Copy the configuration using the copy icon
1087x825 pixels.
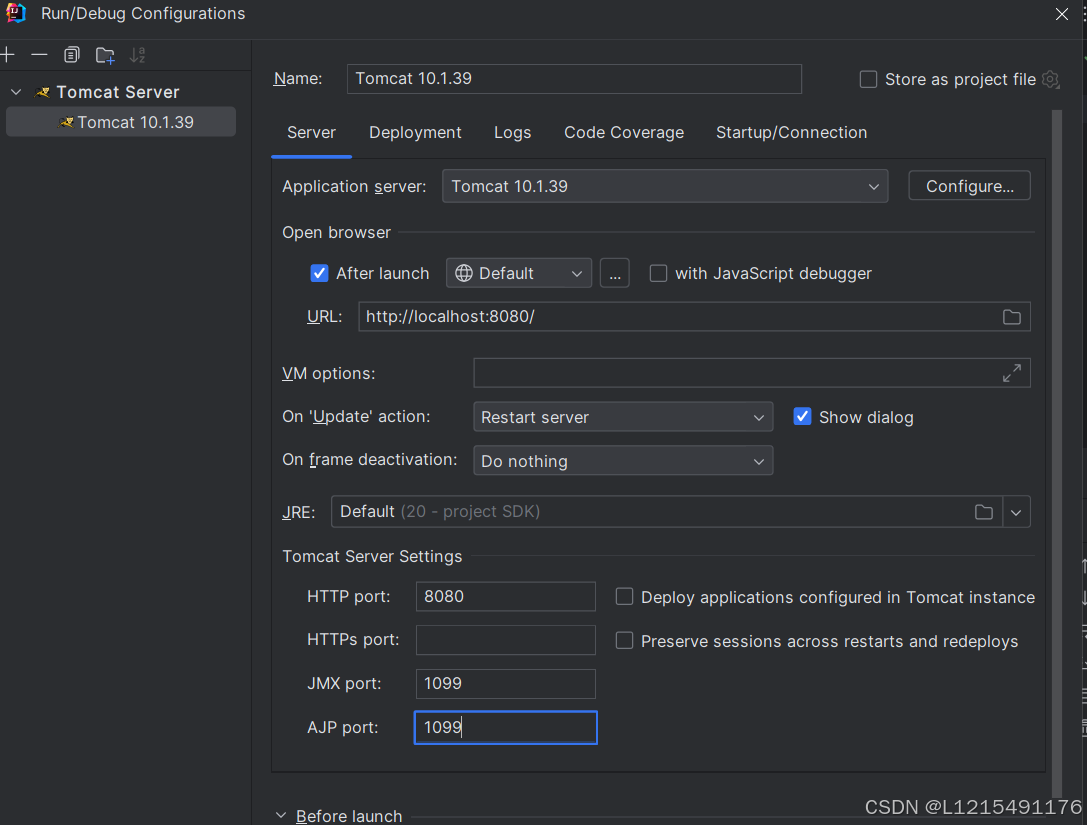coord(71,55)
